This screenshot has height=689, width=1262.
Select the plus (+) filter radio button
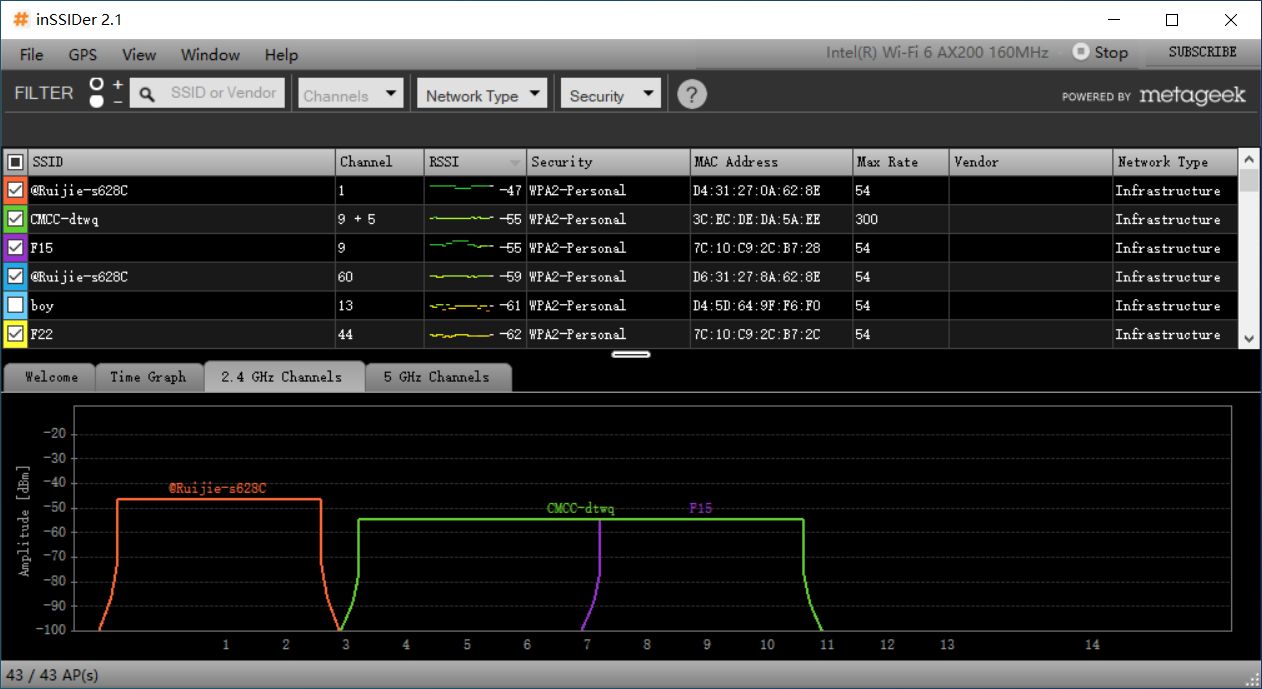click(x=97, y=84)
